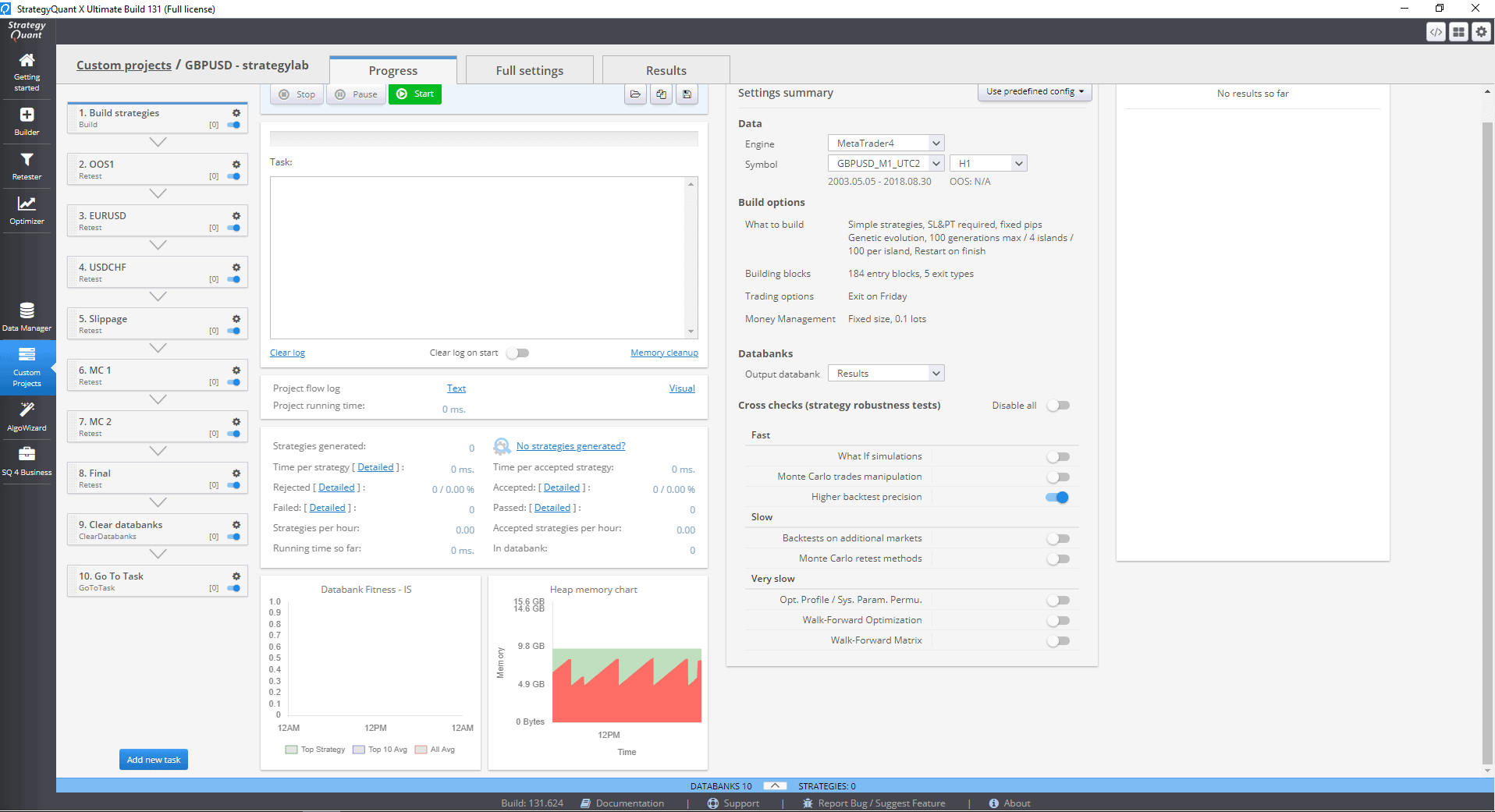Viewport: 1495px width, 812px height.
Task: Open settings gear for MC 1 task
Action: 236,371
